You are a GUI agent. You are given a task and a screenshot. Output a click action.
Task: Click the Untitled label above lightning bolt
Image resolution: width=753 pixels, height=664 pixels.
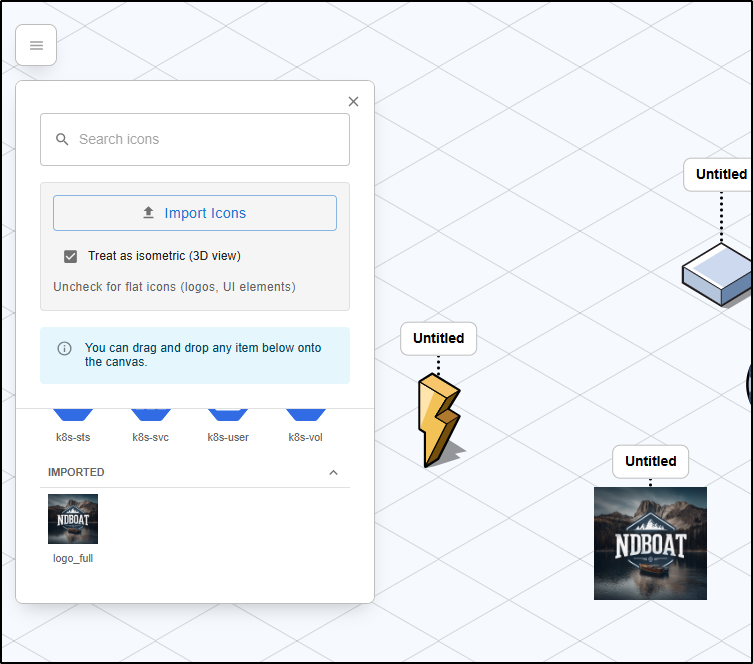(438, 338)
